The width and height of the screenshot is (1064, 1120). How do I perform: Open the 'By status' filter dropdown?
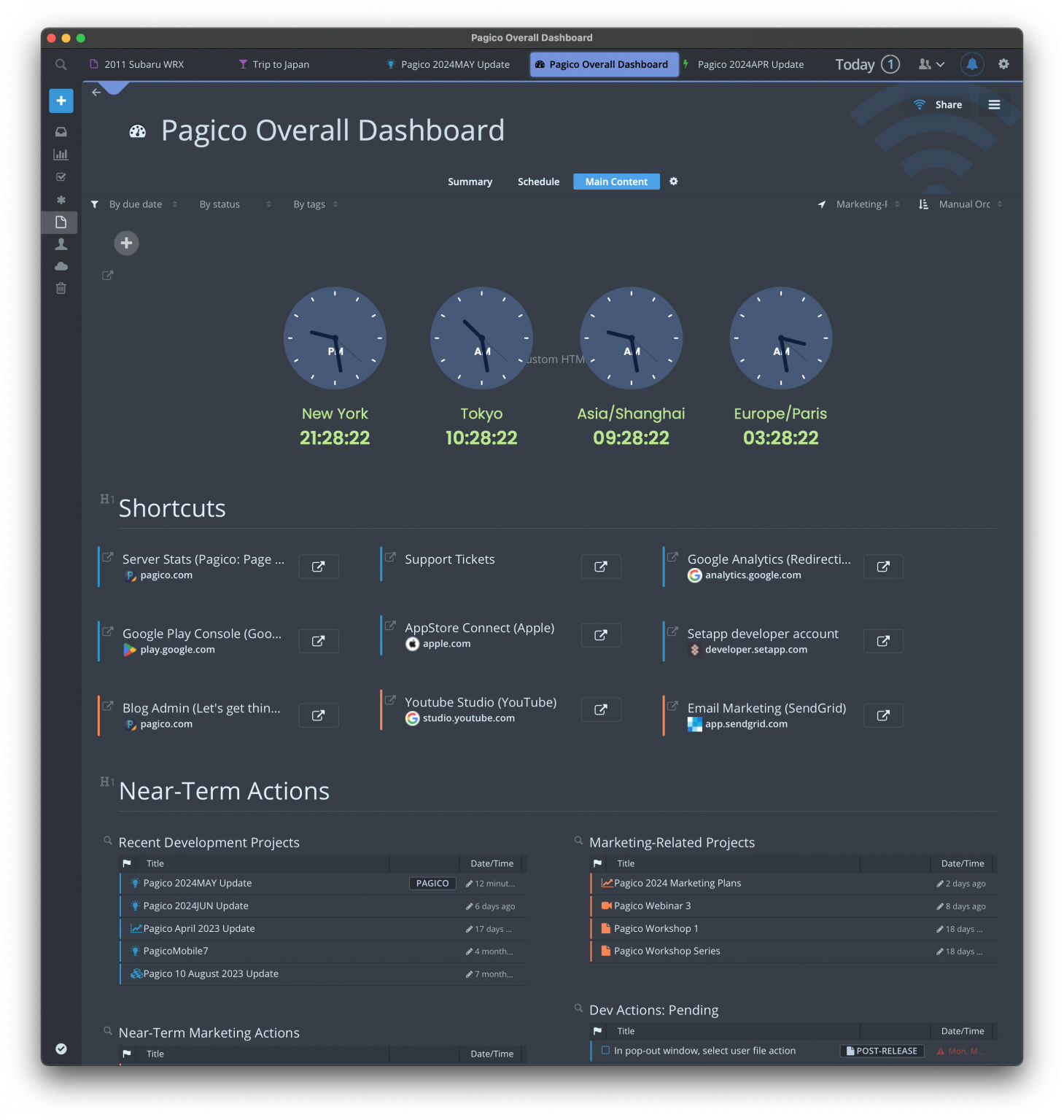click(x=219, y=204)
